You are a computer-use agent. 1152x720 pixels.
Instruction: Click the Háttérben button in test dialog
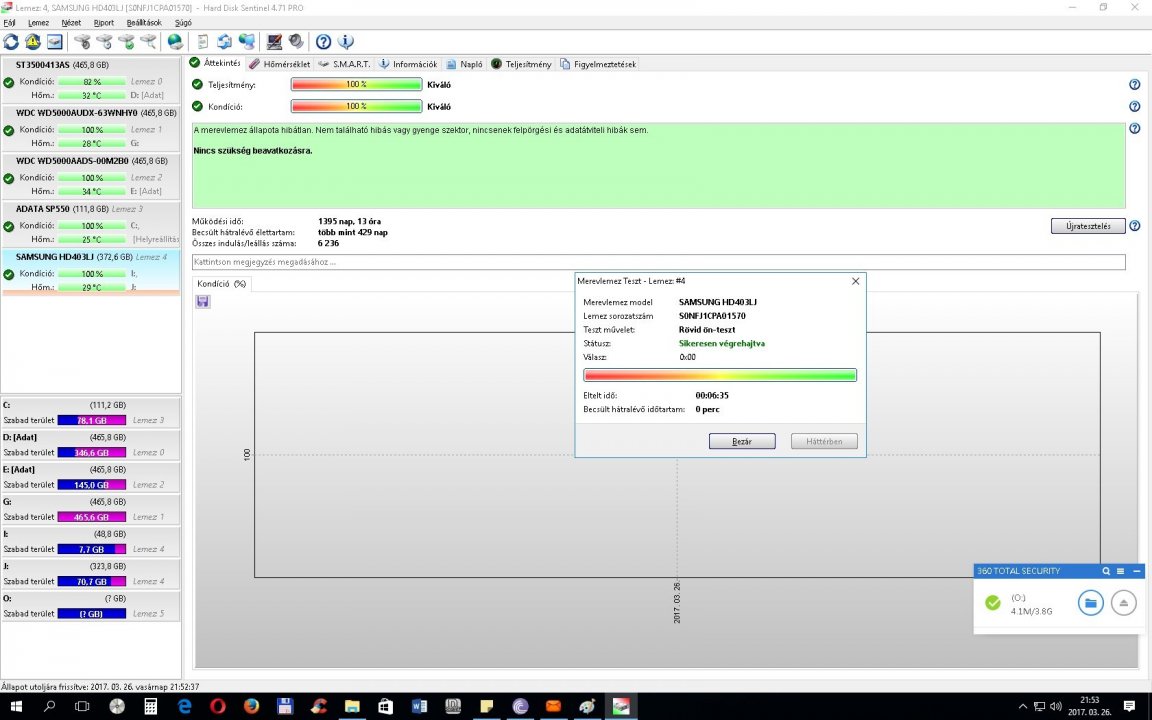[x=824, y=441]
